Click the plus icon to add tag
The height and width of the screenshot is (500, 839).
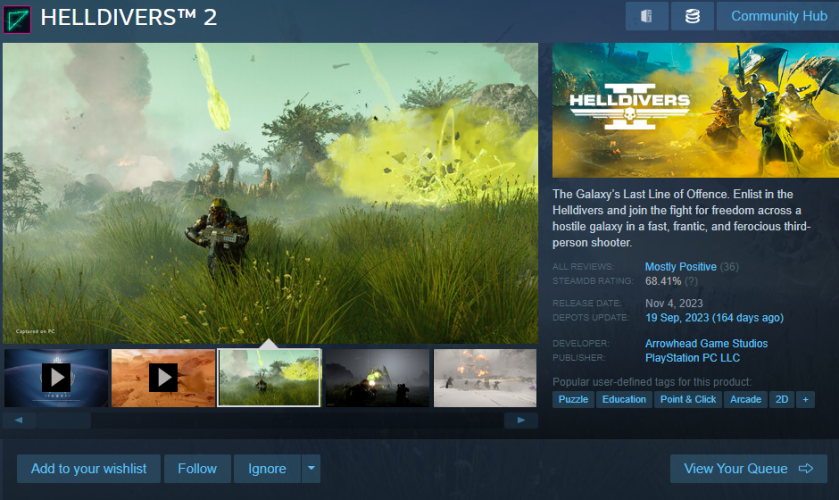click(806, 399)
